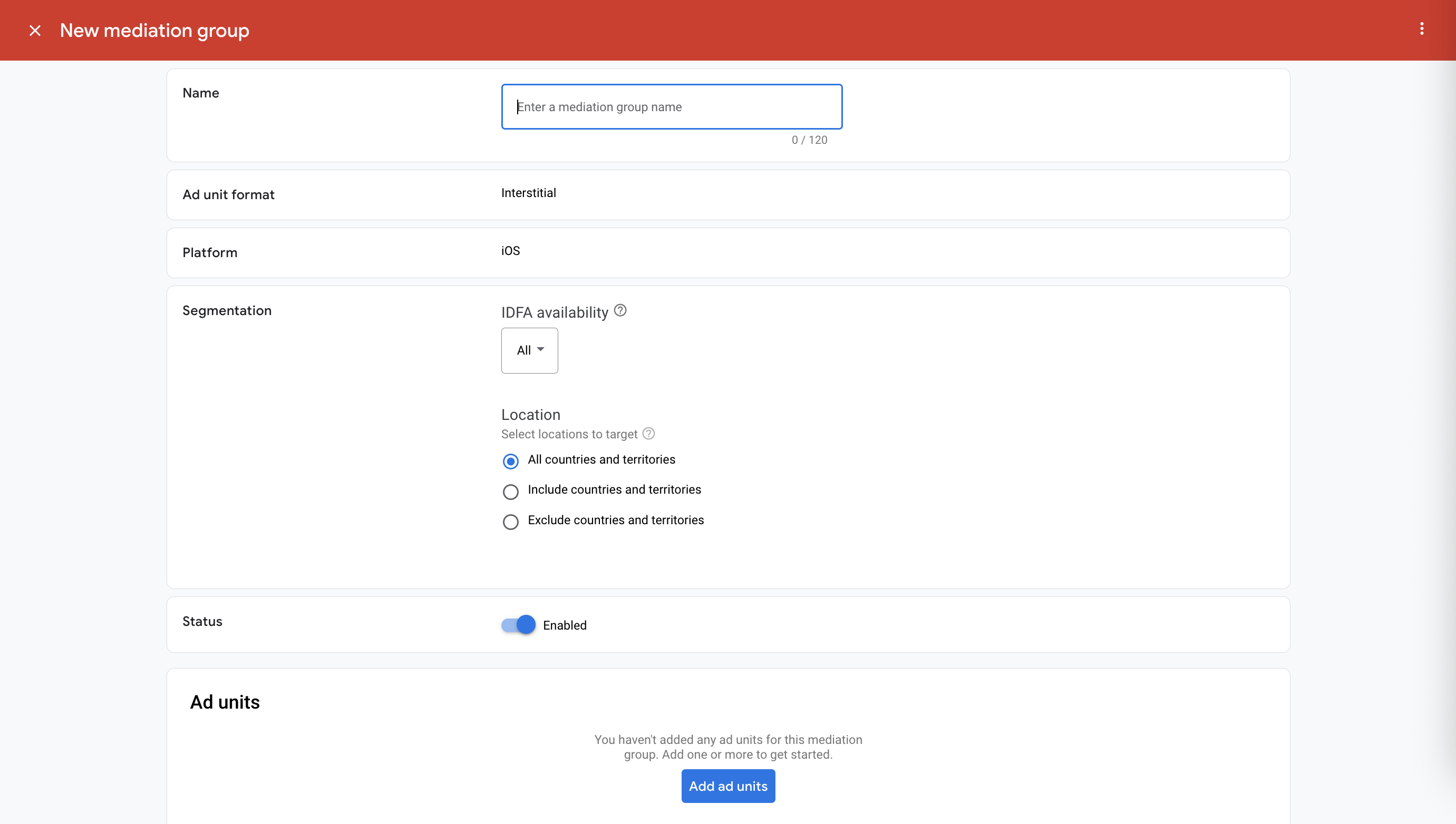Select Exclude countries and territories option
This screenshot has height=824, width=1456.
[510, 521]
